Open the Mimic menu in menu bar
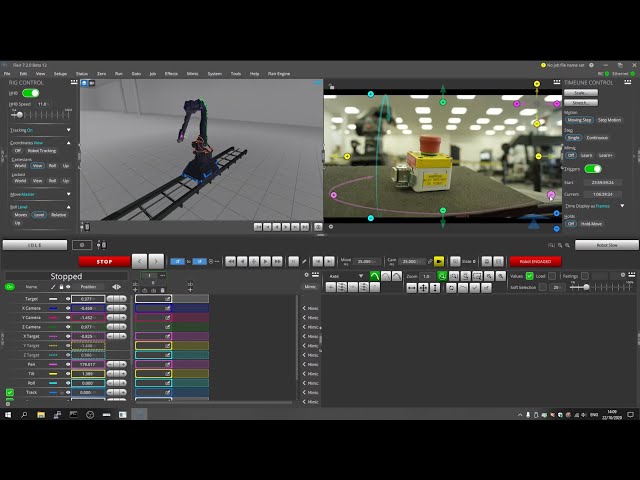 click(193, 74)
